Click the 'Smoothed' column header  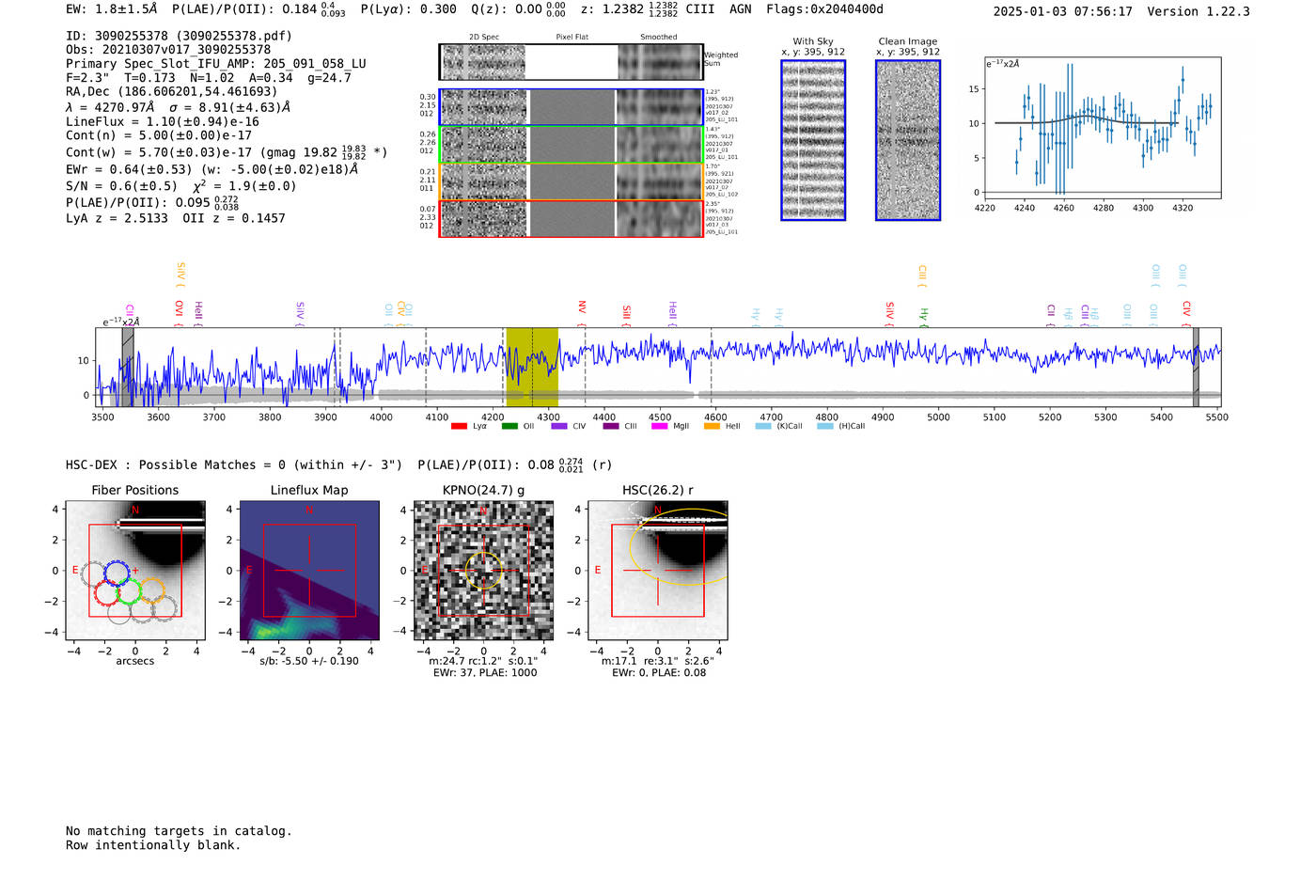[x=659, y=37]
